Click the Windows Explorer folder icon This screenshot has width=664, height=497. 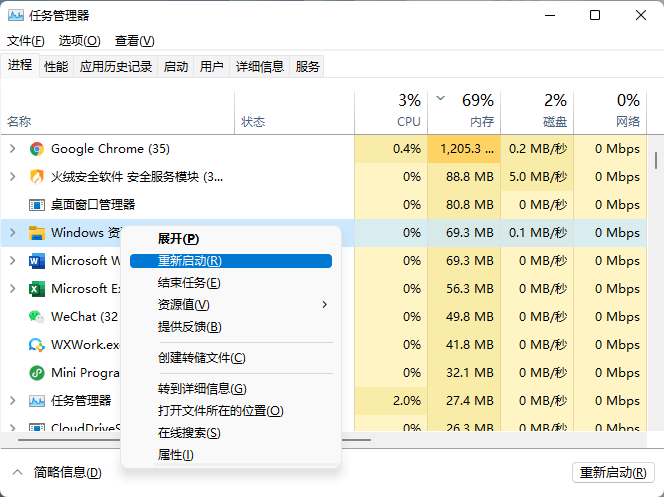pos(37,233)
